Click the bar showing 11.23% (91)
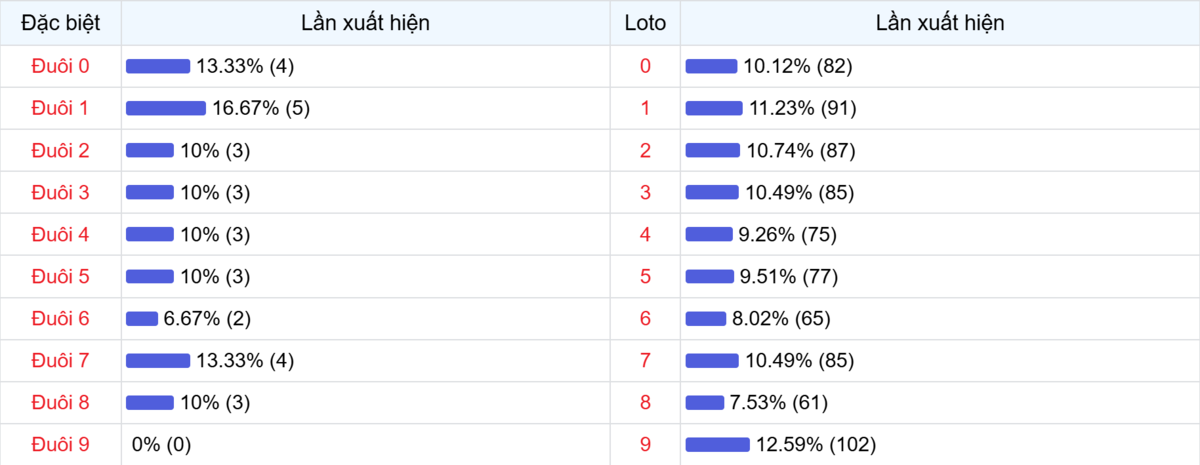1200x465 pixels. pyautogui.click(x=714, y=108)
